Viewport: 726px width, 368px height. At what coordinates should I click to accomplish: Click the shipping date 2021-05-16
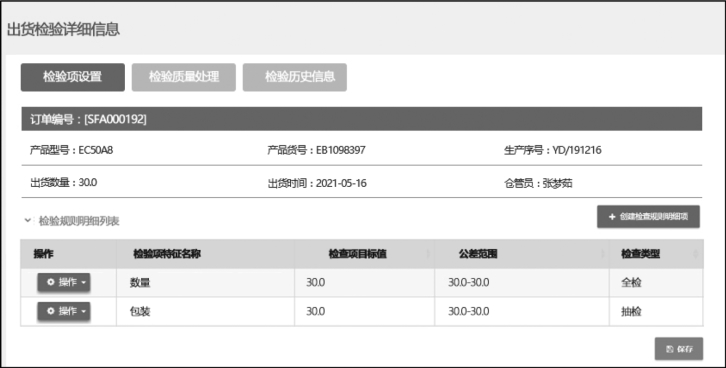(341, 183)
